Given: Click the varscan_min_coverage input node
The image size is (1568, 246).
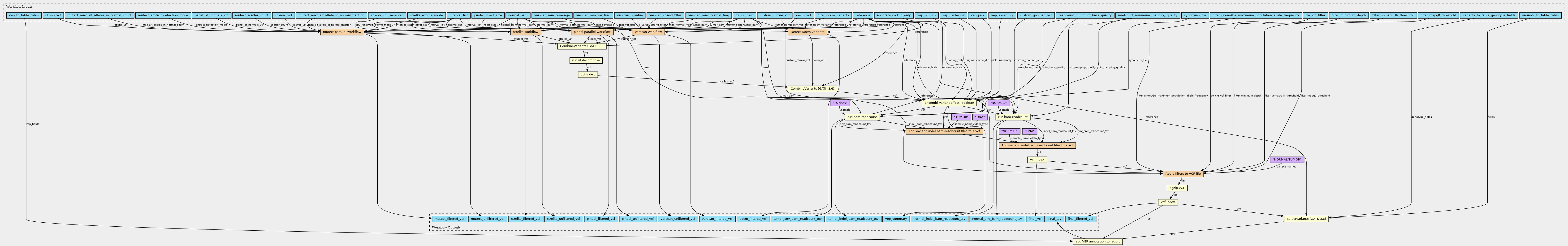Looking at the screenshot, I should [552, 15].
